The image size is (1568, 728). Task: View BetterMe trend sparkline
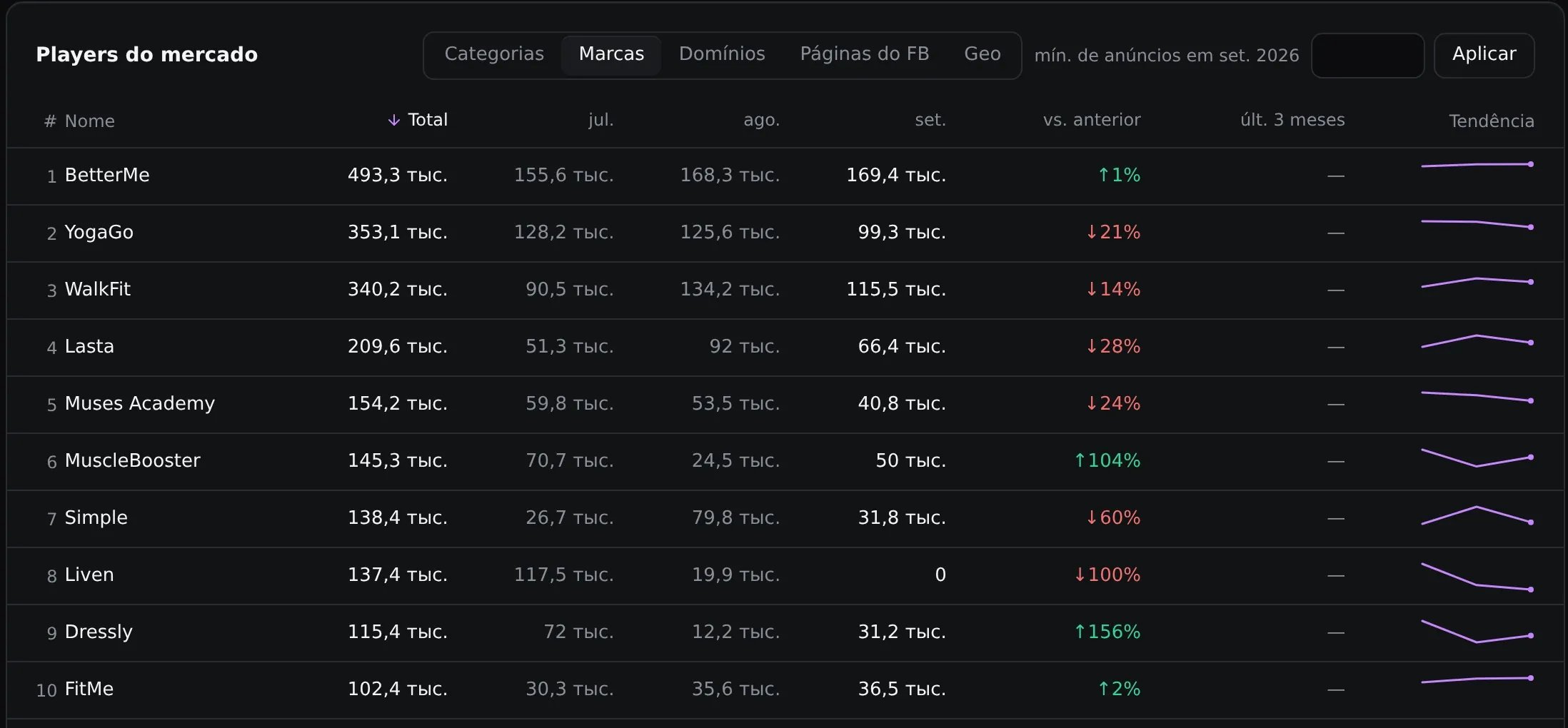coord(1477,165)
